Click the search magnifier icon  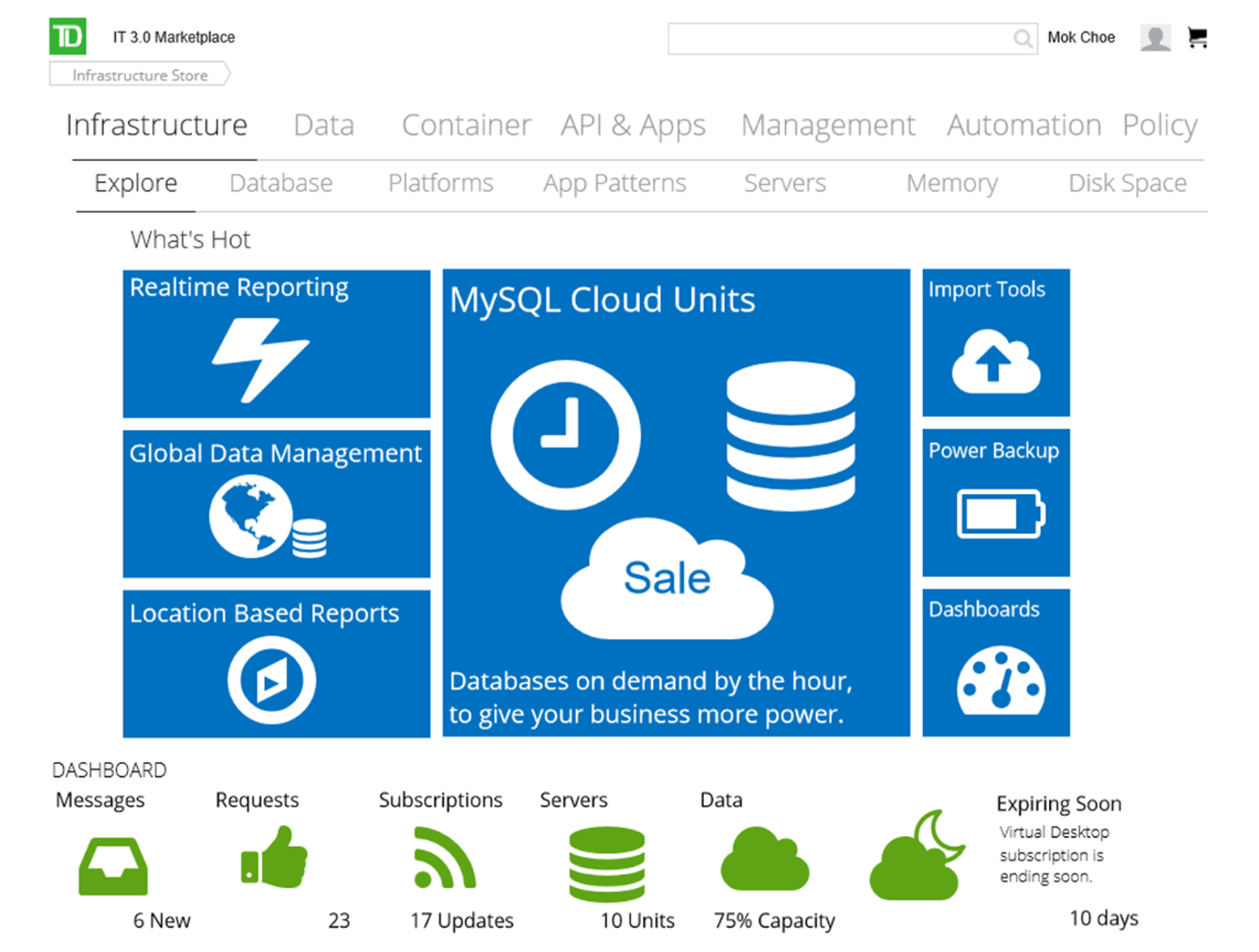click(x=1022, y=38)
